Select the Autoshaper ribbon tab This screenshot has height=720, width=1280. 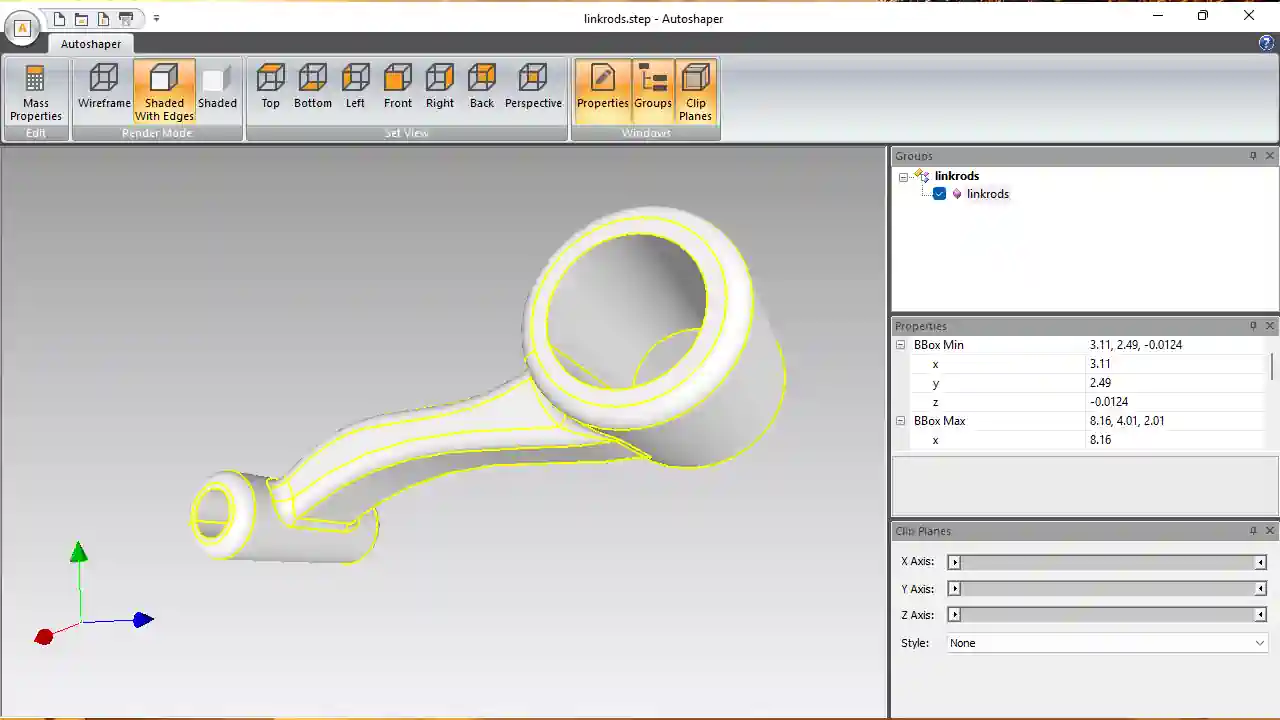click(x=91, y=44)
